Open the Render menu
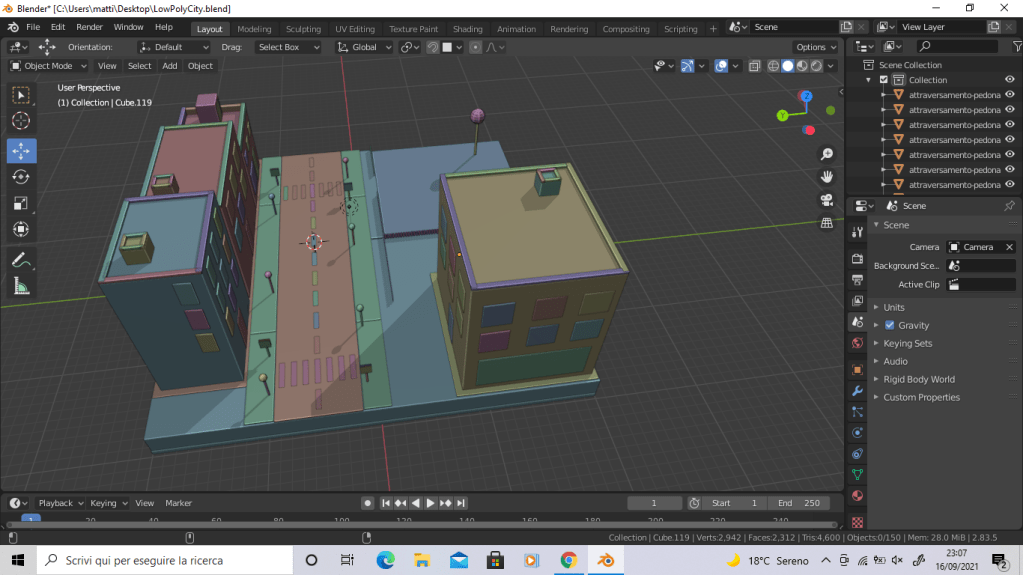The width and height of the screenshot is (1023, 575). 89,27
